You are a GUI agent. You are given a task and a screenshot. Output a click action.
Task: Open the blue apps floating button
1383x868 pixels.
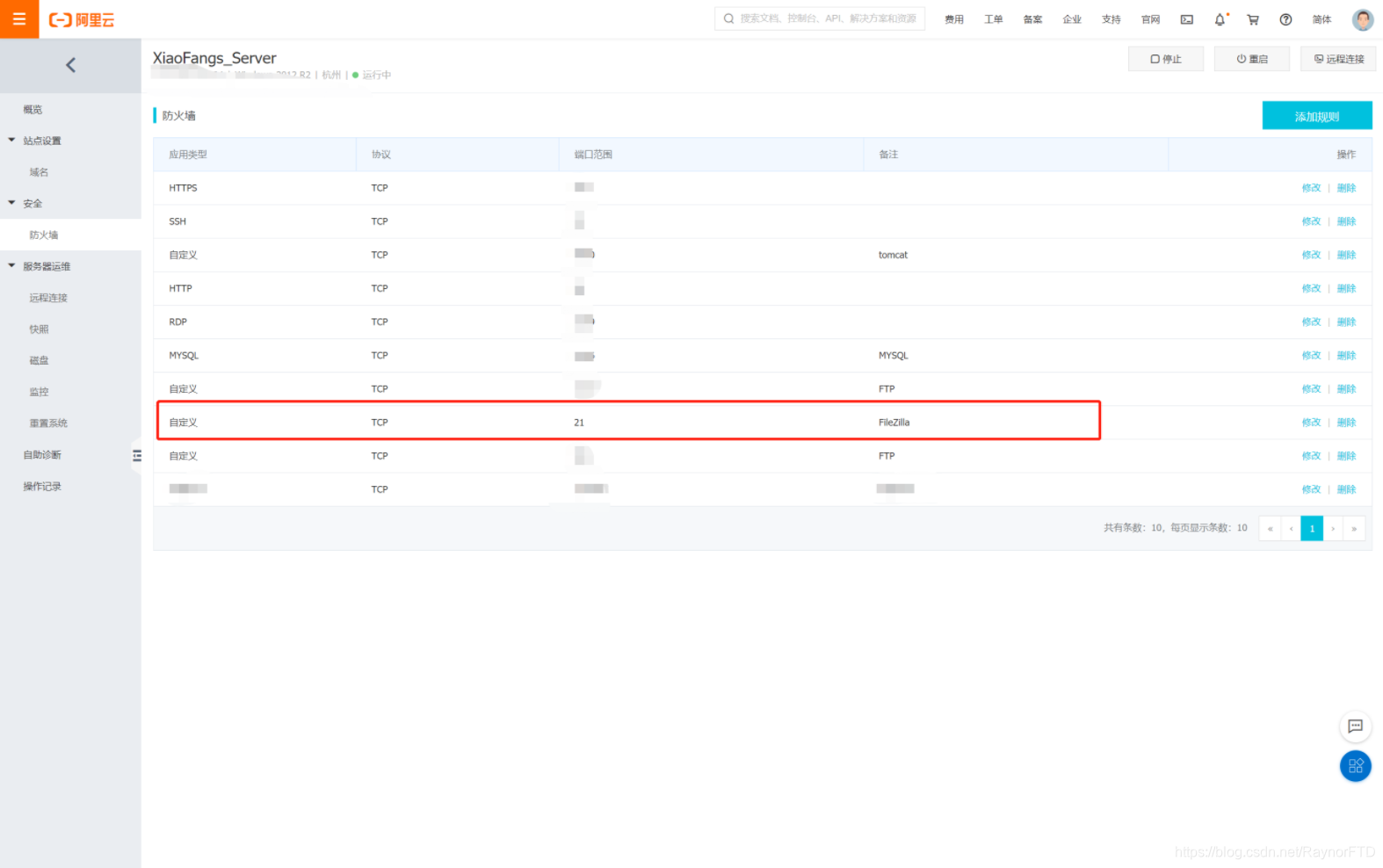[x=1355, y=766]
